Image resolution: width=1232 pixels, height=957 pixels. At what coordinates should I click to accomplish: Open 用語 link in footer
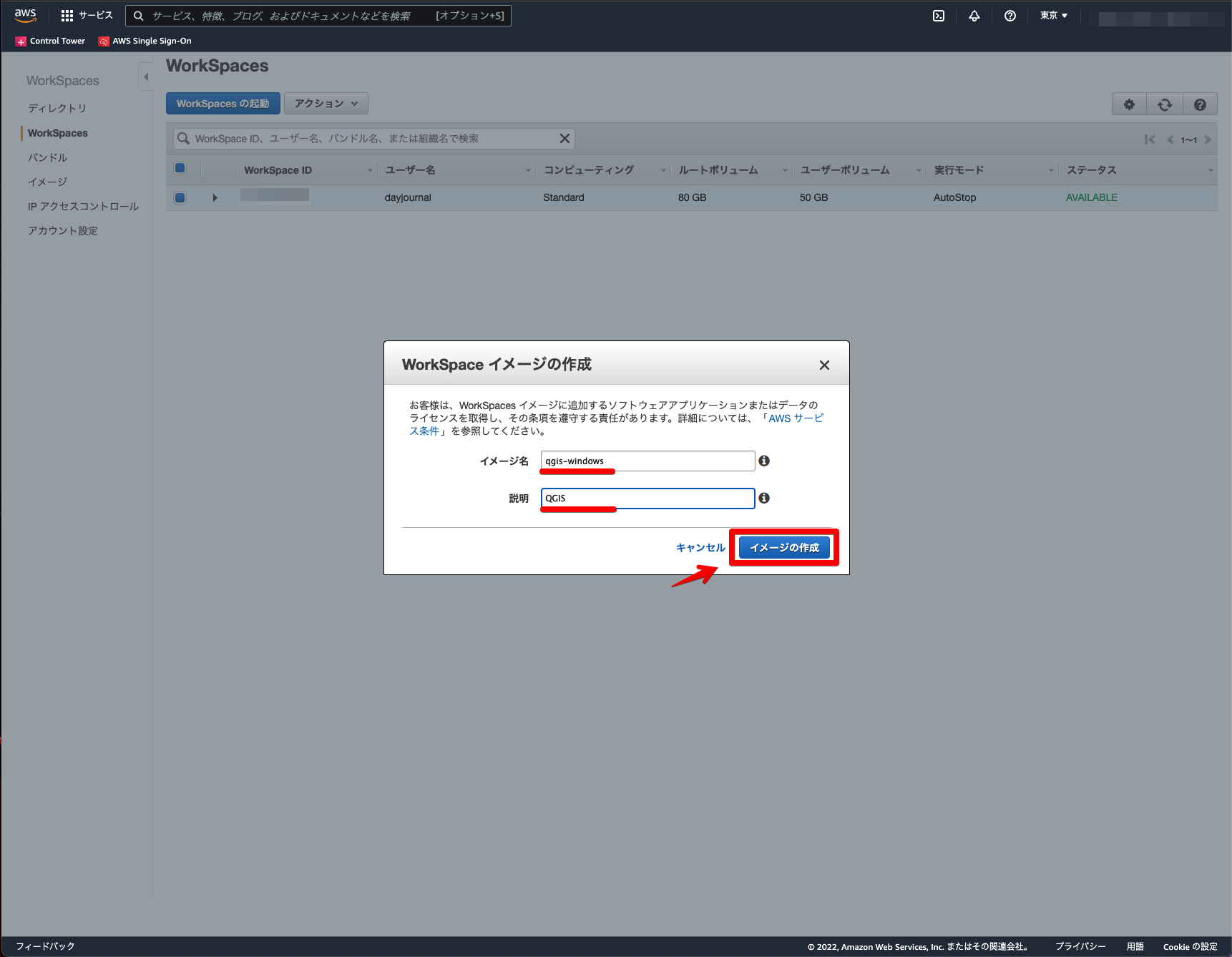(x=1135, y=946)
